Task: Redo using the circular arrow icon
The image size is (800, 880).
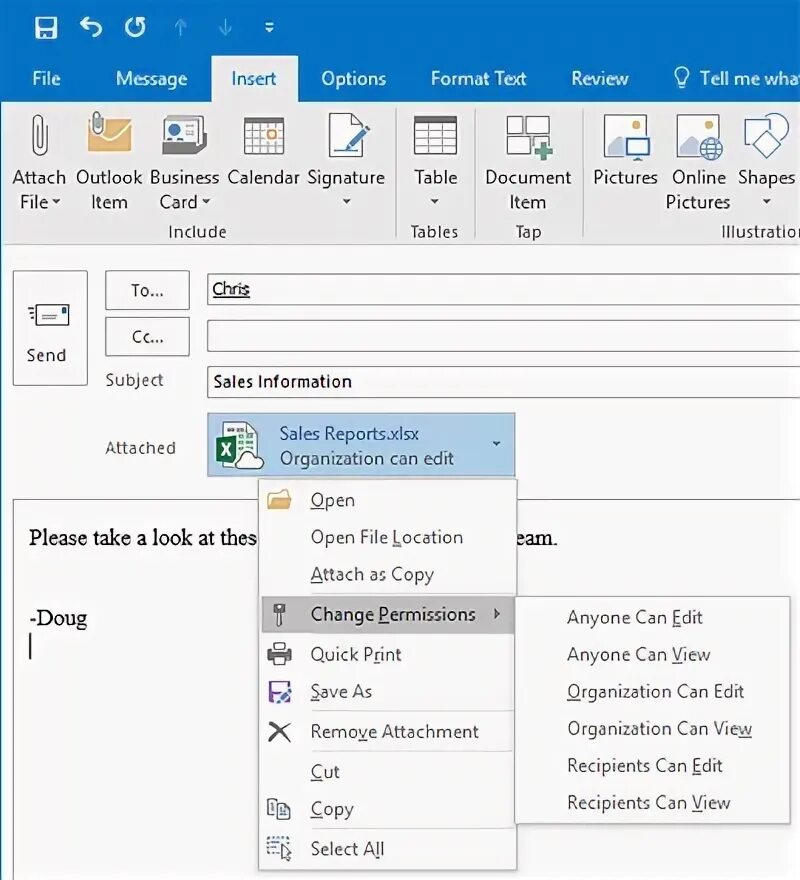Action: tap(135, 27)
